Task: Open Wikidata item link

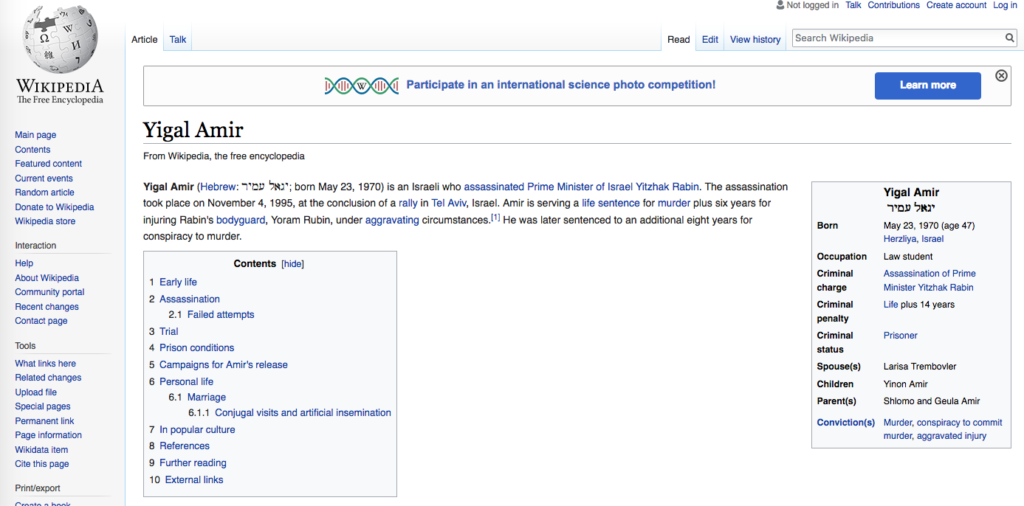Action: (41, 450)
